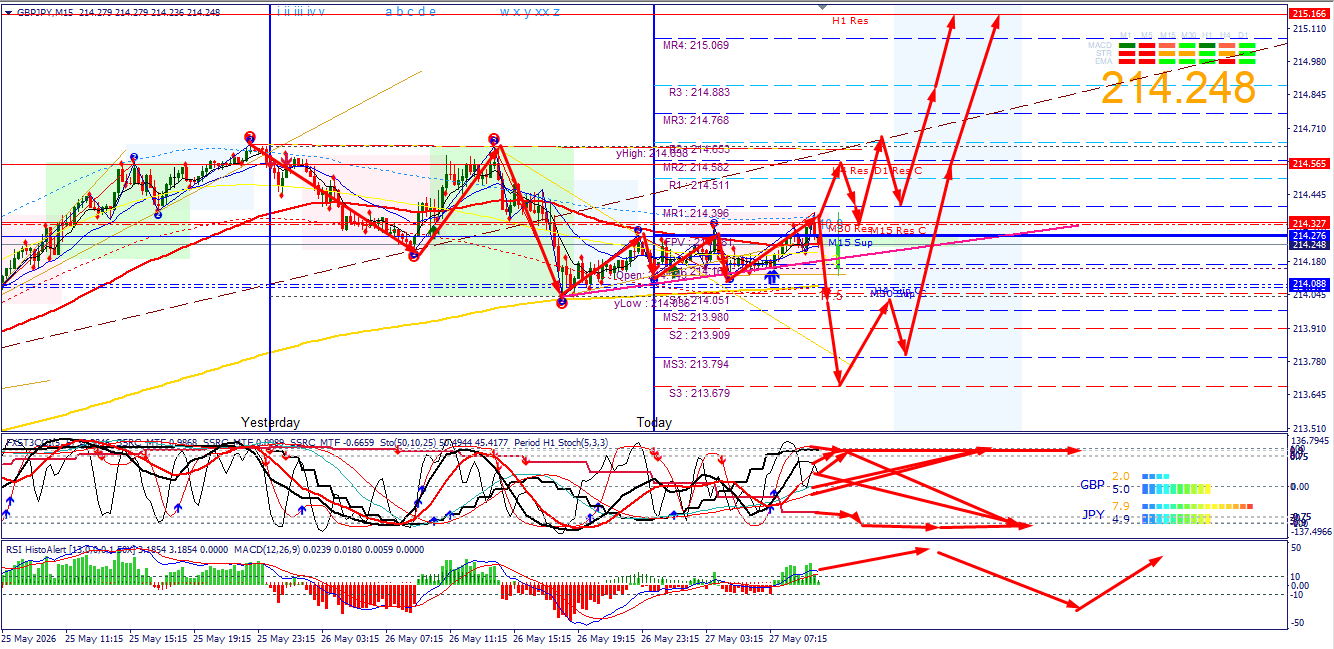Screen dimensions: 1334x649
Task: Click the 213.645 value on price axis
Action: point(1309,394)
